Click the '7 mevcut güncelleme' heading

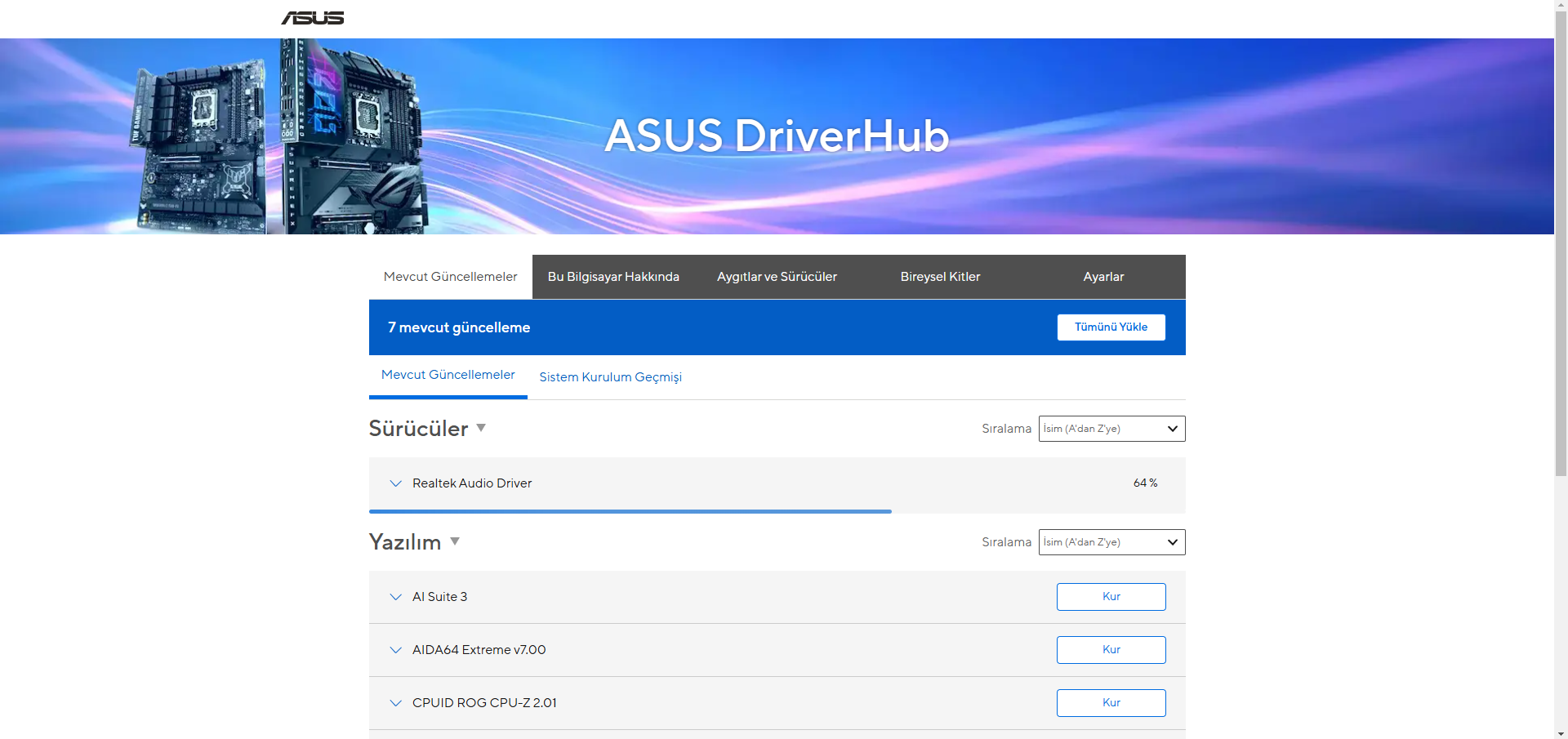(459, 327)
